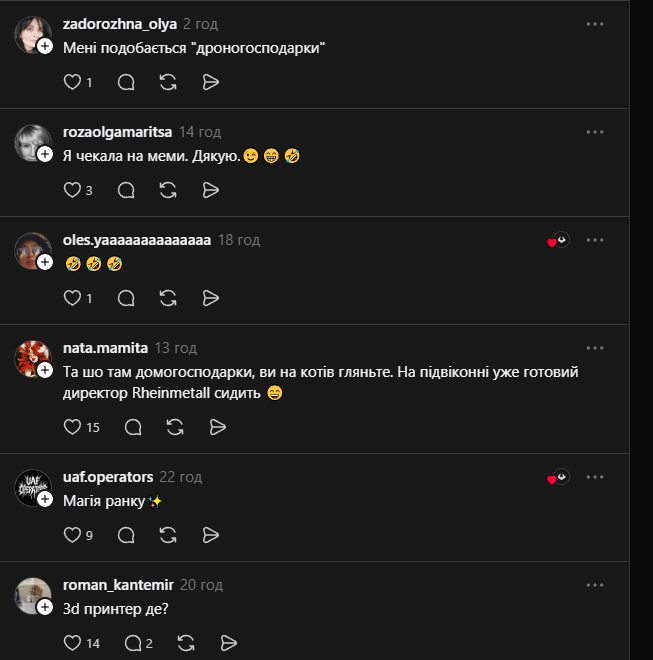
Task: Like rozaolgamaritsa's comment with the heart
Action: click(72, 190)
